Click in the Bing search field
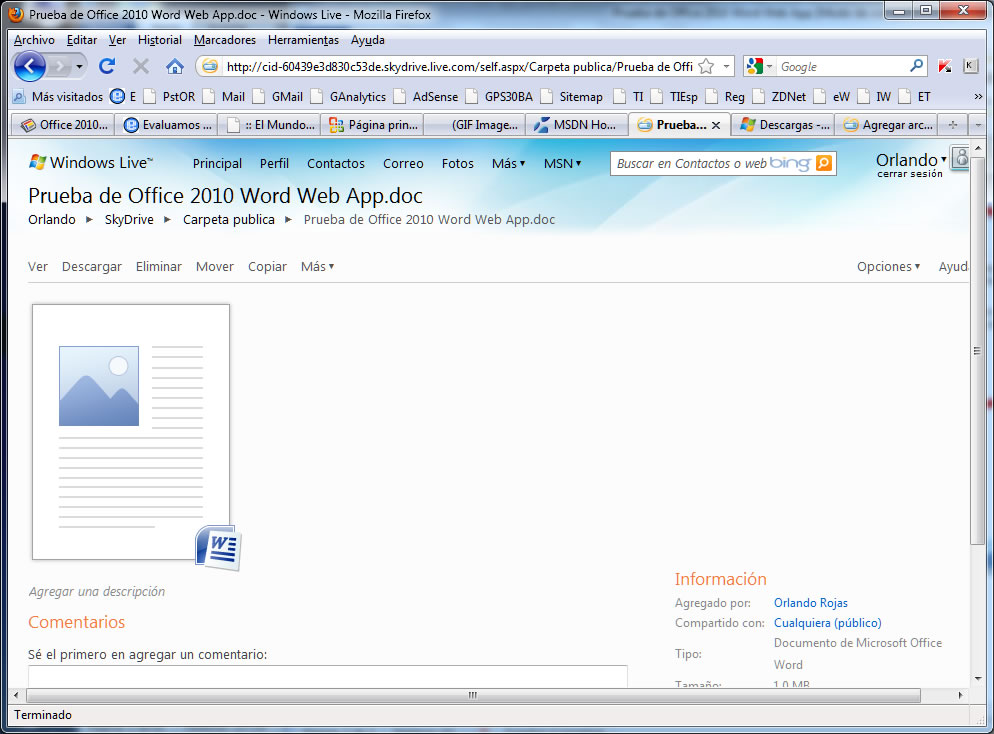Screen dimensions: 994x734 point(692,163)
